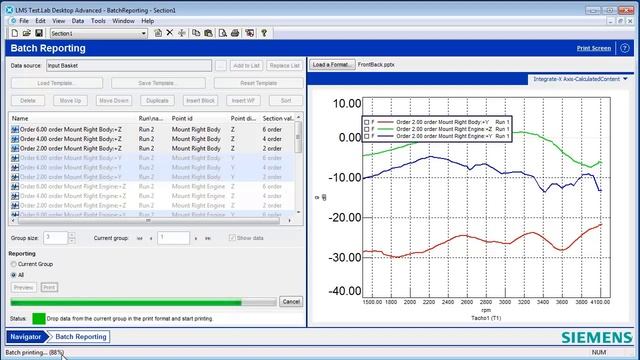Click the Current group number field

pyautogui.click(x=173, y=238)
